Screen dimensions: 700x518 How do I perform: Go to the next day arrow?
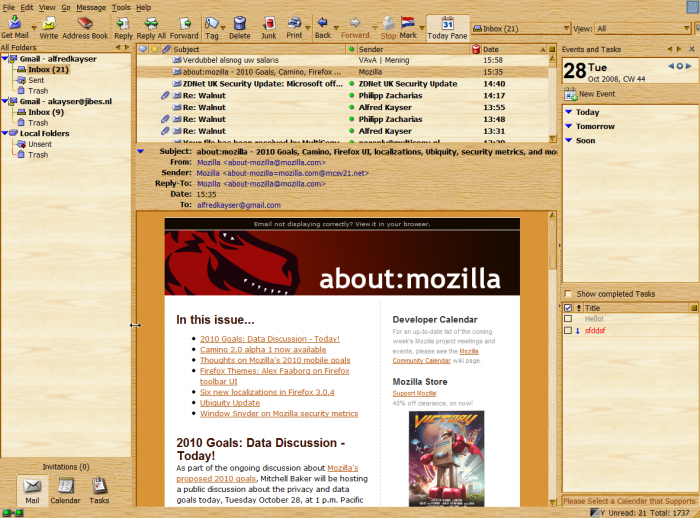click(x=689, y=66)
